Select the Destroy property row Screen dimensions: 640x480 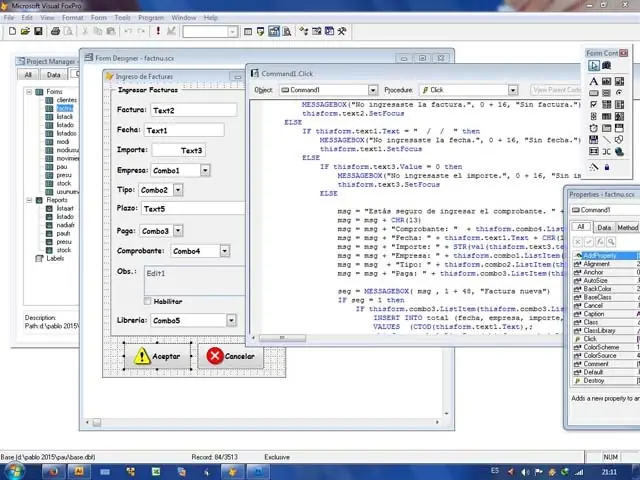[x=606, y=380]
